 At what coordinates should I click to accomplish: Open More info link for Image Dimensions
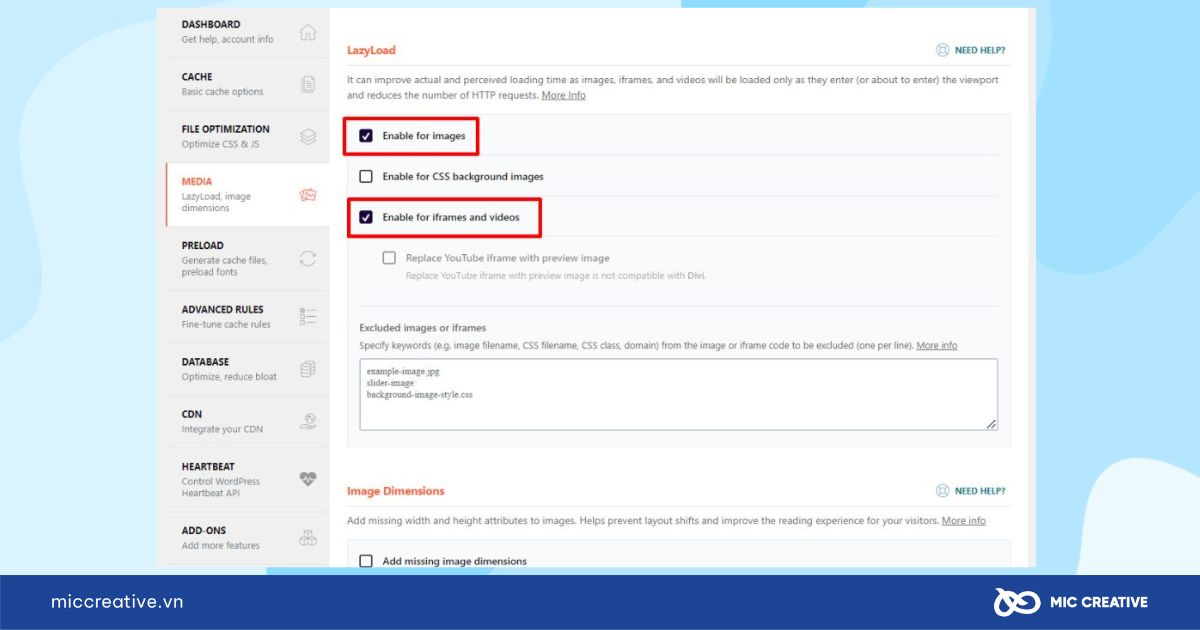click(964, 520)
